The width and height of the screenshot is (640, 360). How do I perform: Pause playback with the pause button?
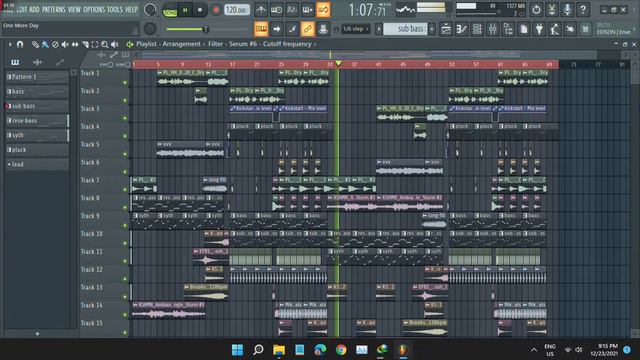coord(185,10)
